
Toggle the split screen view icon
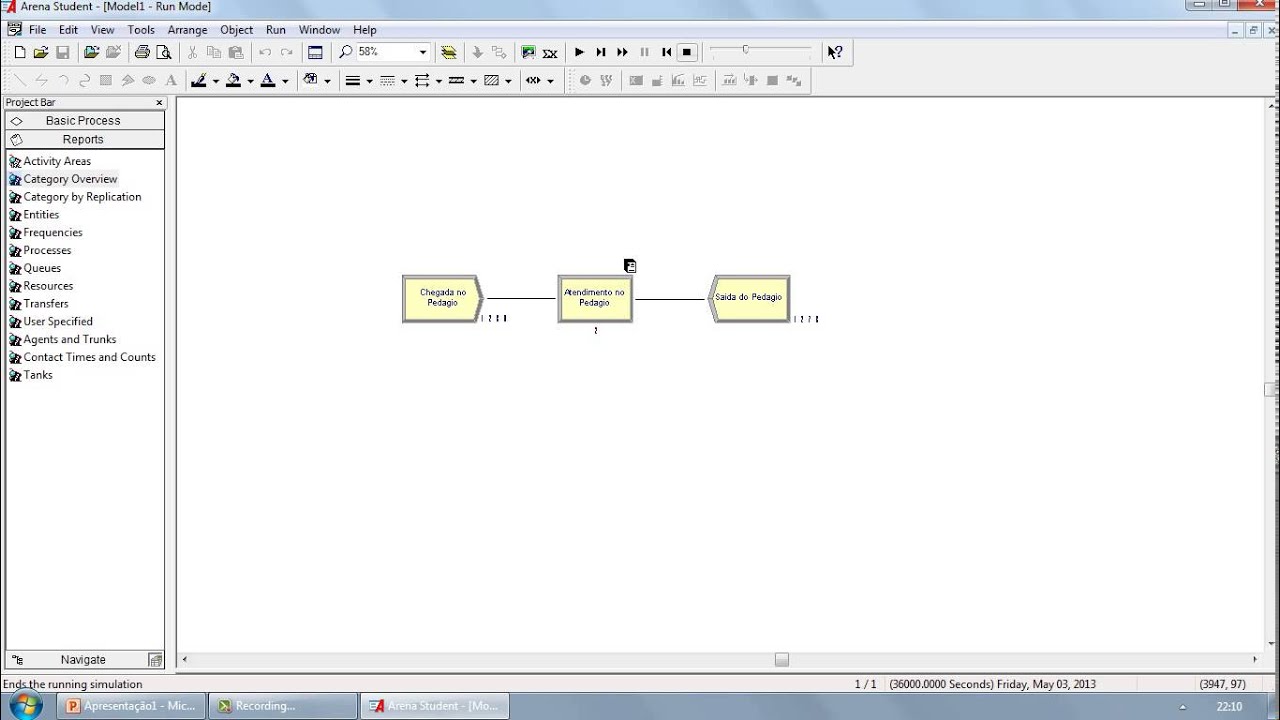point(316,52)
